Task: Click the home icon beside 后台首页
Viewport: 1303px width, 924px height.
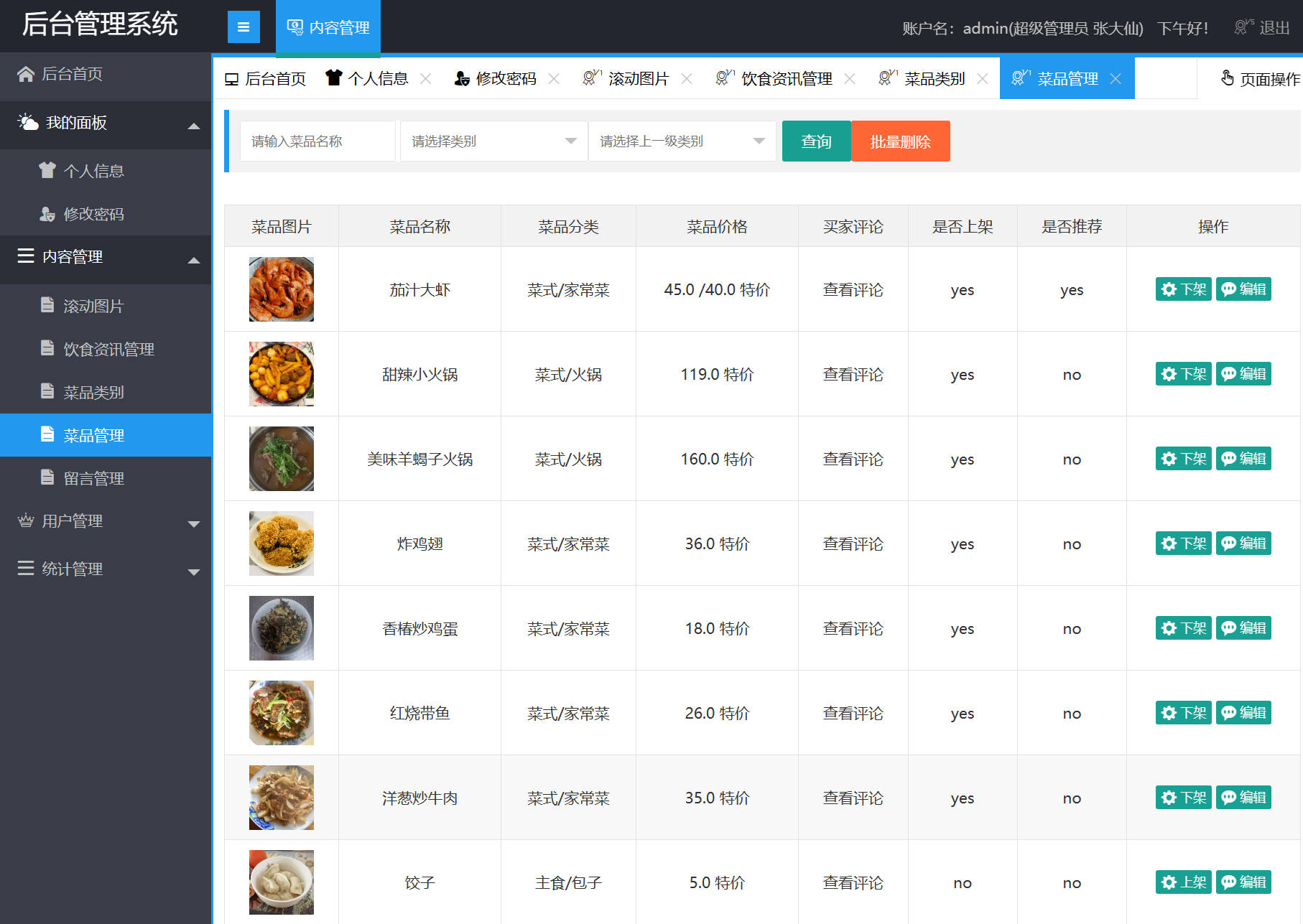Action: (x=26, y=73)
